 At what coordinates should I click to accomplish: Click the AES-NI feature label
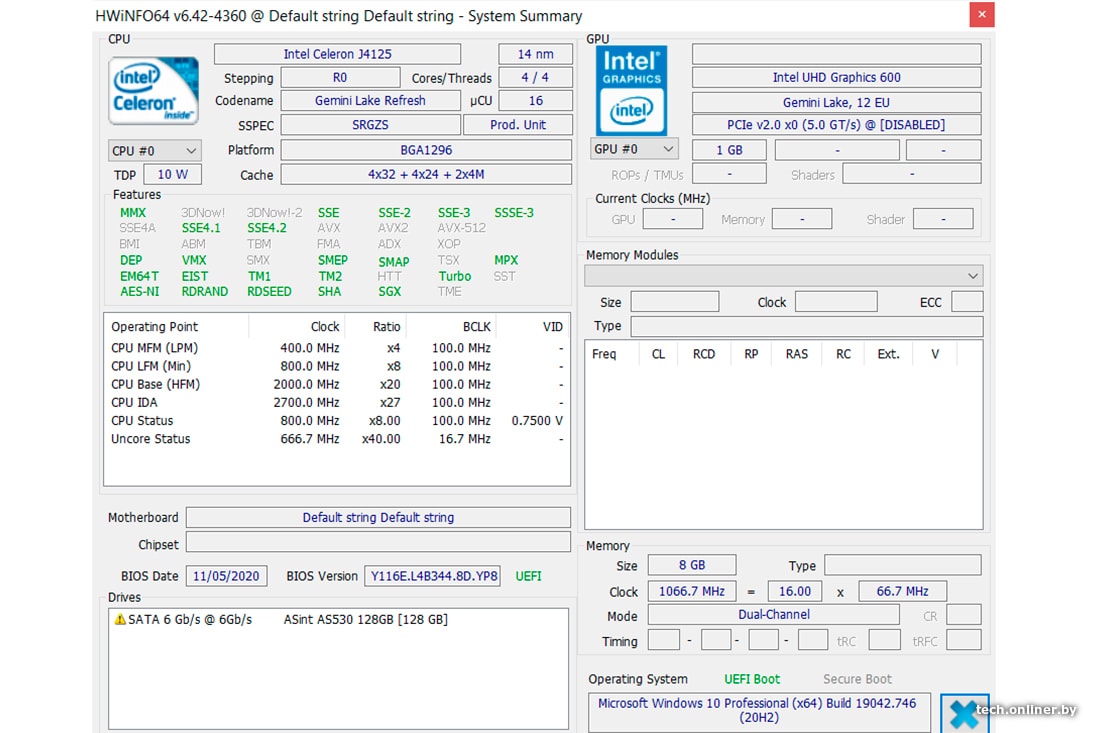click(139, 292)
